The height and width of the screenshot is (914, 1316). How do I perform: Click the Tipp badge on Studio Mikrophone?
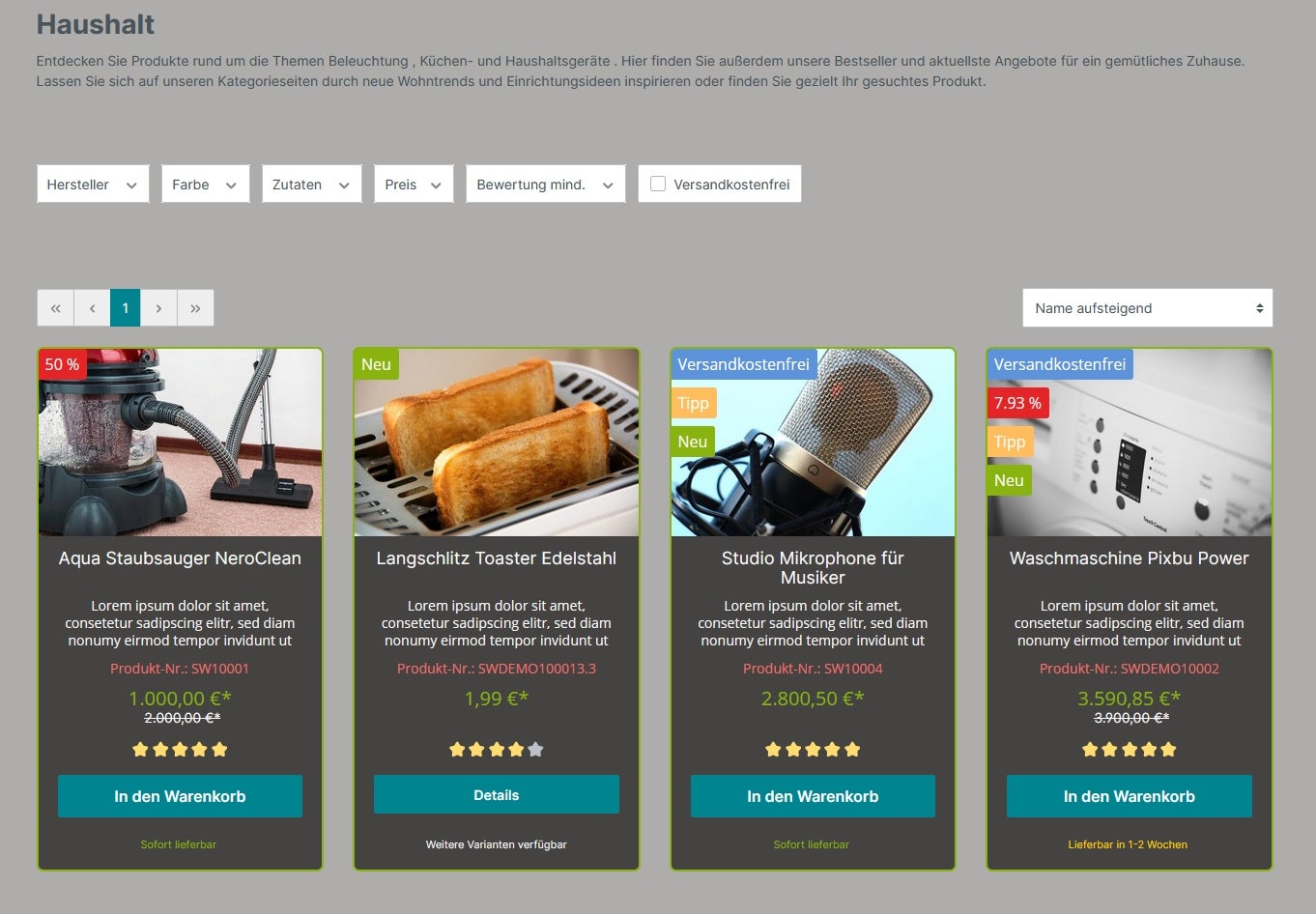pos(693,403)
